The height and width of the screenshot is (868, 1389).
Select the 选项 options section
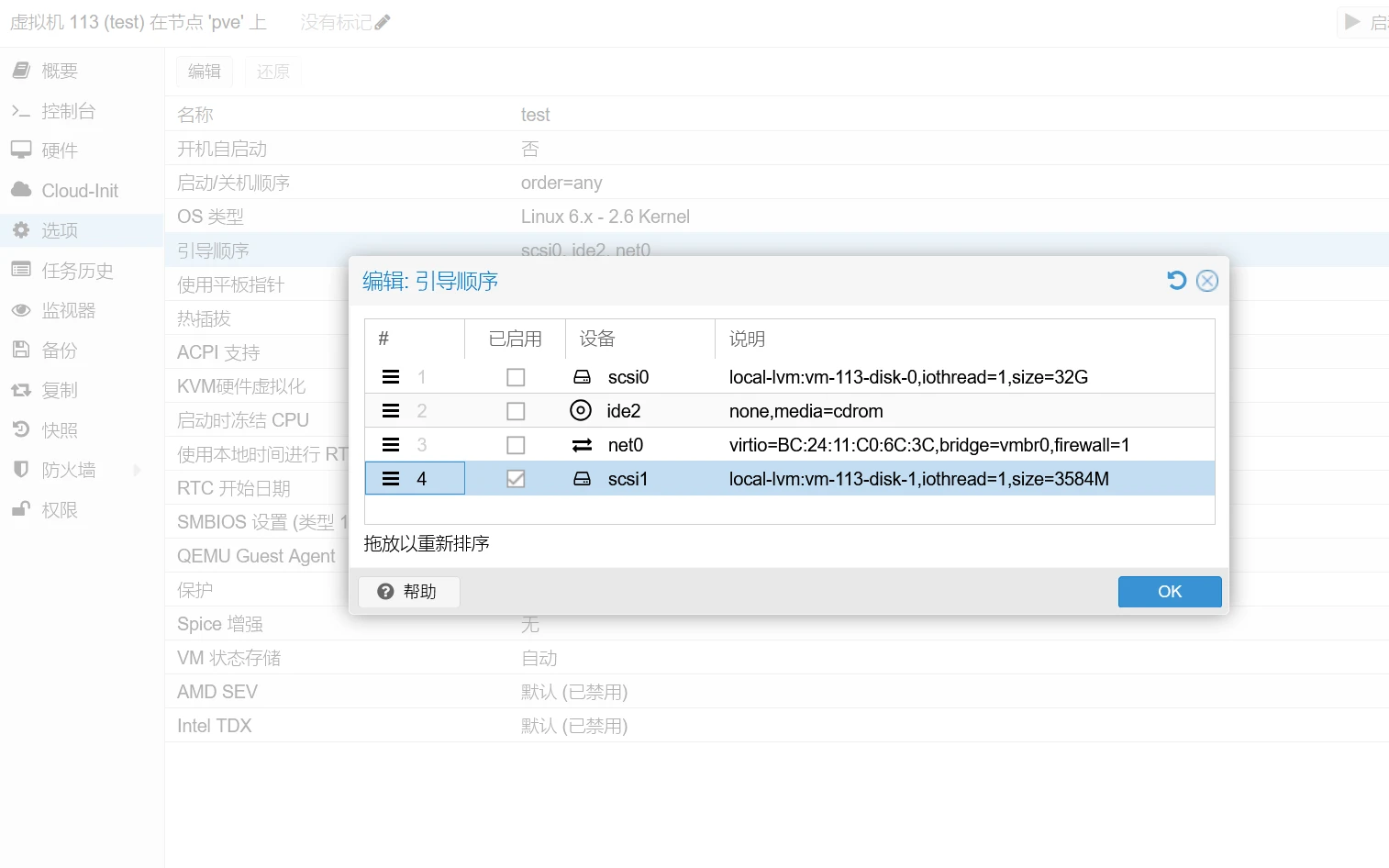tap(81, 230)
